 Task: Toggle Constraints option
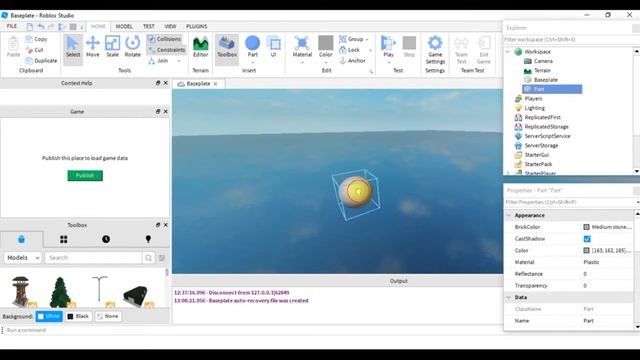click(x=167, y=50)
